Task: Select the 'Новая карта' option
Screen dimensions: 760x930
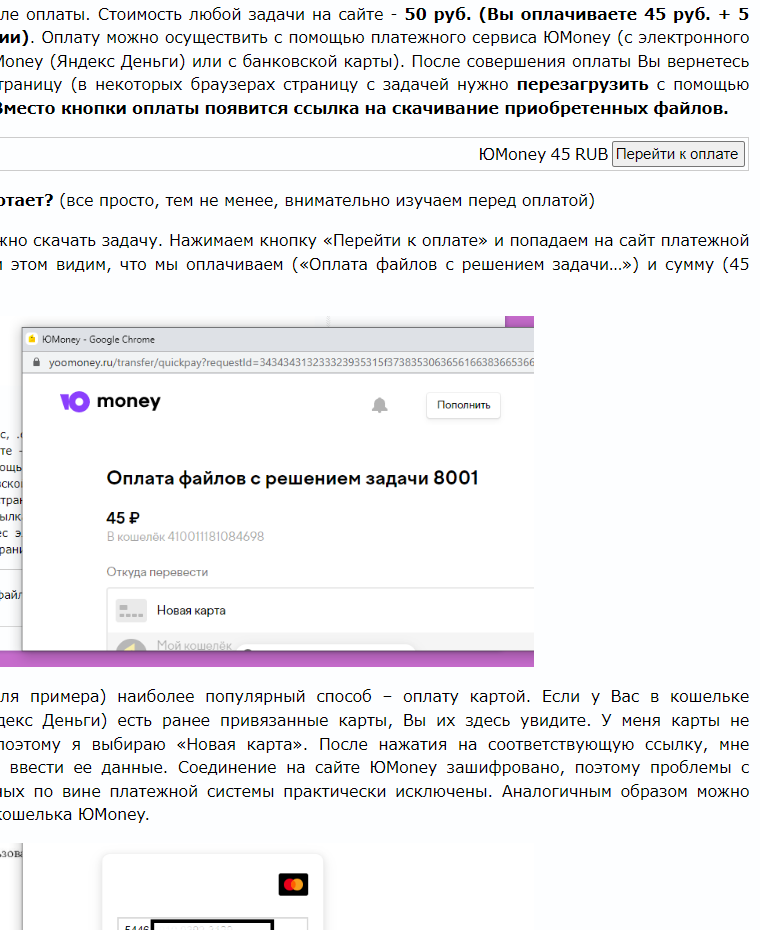Action: (x=320, y=610)
